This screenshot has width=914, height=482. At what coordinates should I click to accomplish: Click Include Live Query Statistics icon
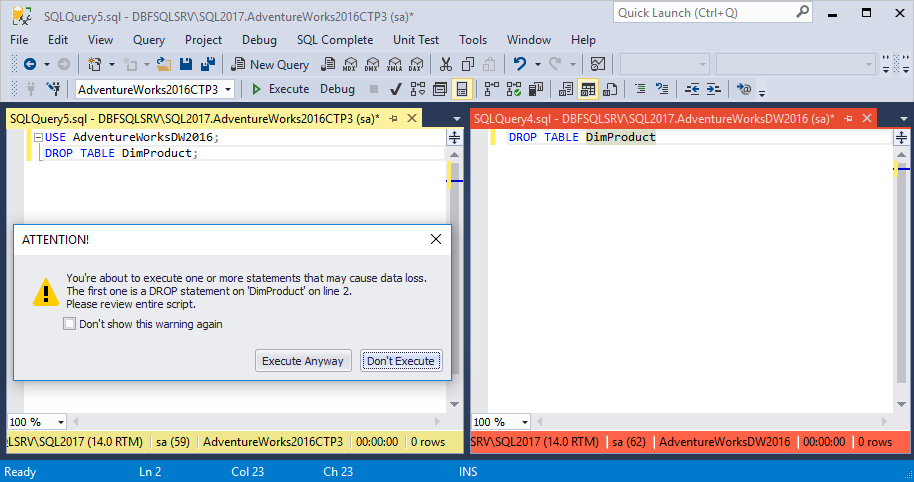coord(514,89)
